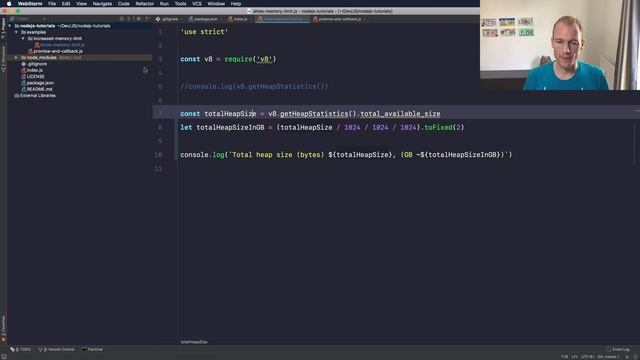Switch to the .gitignore editor tab
Viewport: 640px width, 360px height.
pos(169,19)
